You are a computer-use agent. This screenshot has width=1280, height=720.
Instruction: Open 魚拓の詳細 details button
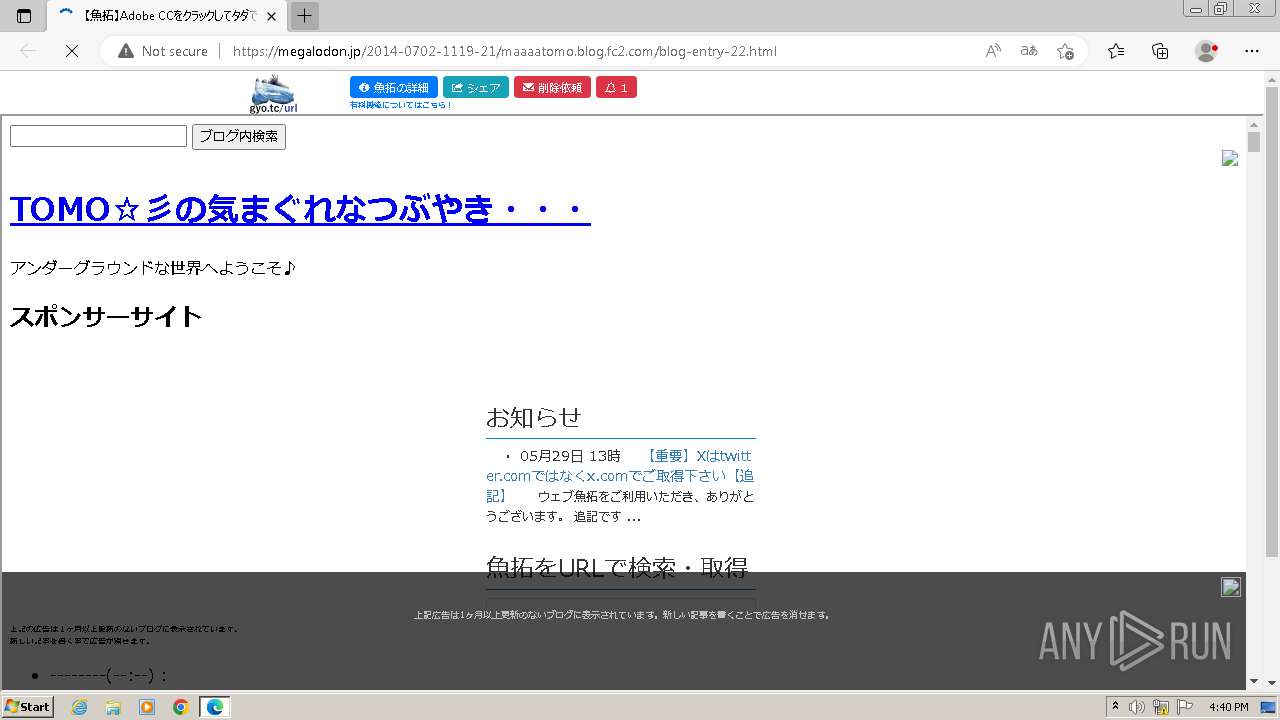point(394,88)
